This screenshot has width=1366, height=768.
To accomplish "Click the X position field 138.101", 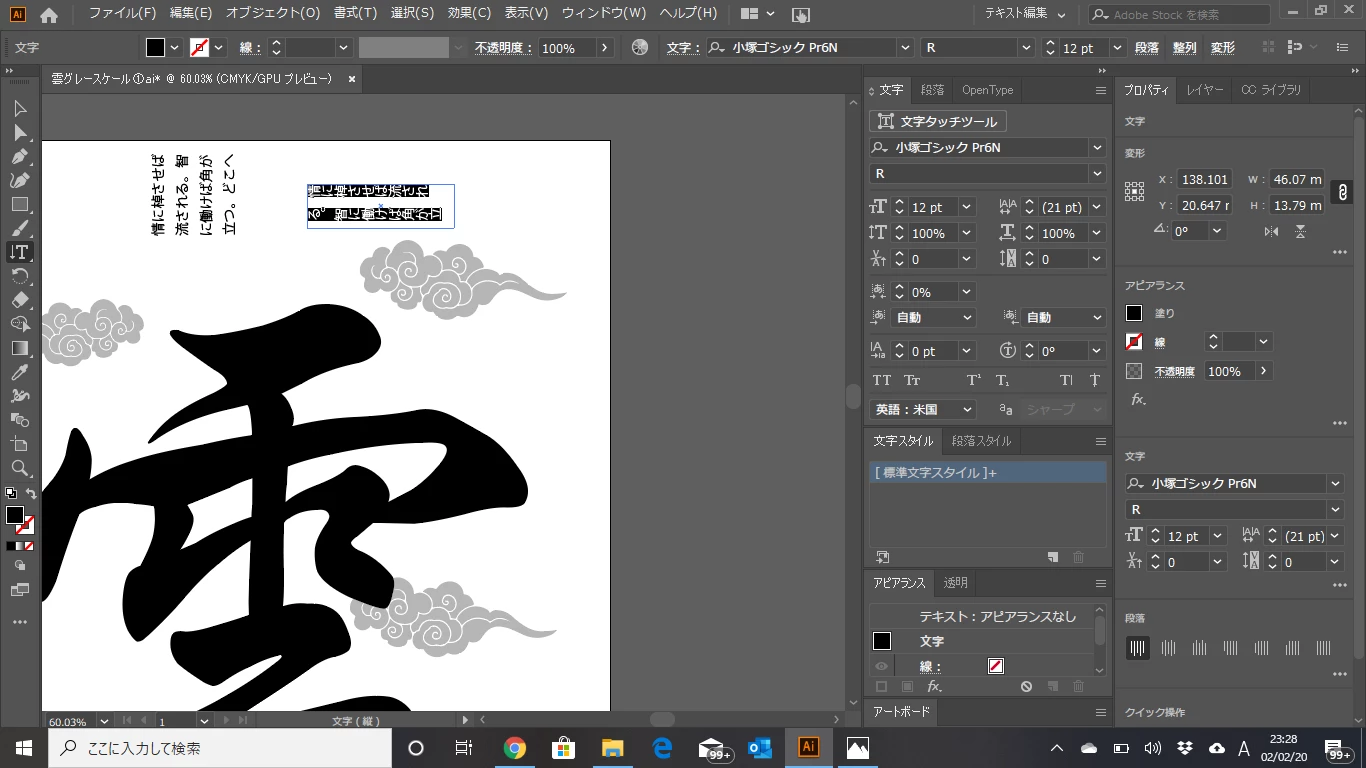I will pos(1205,179).
